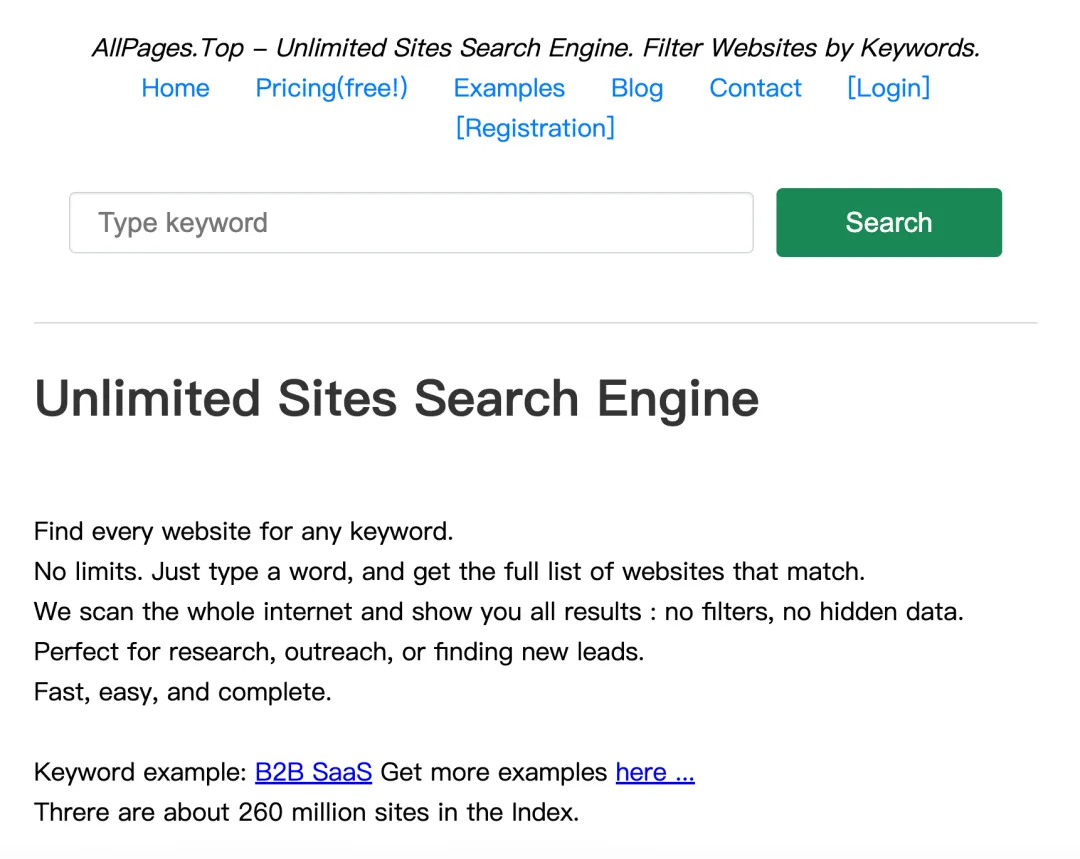Open the Pricing(free!) link
The width and height of the screenshot is (1080, 859).
[331, 88]
